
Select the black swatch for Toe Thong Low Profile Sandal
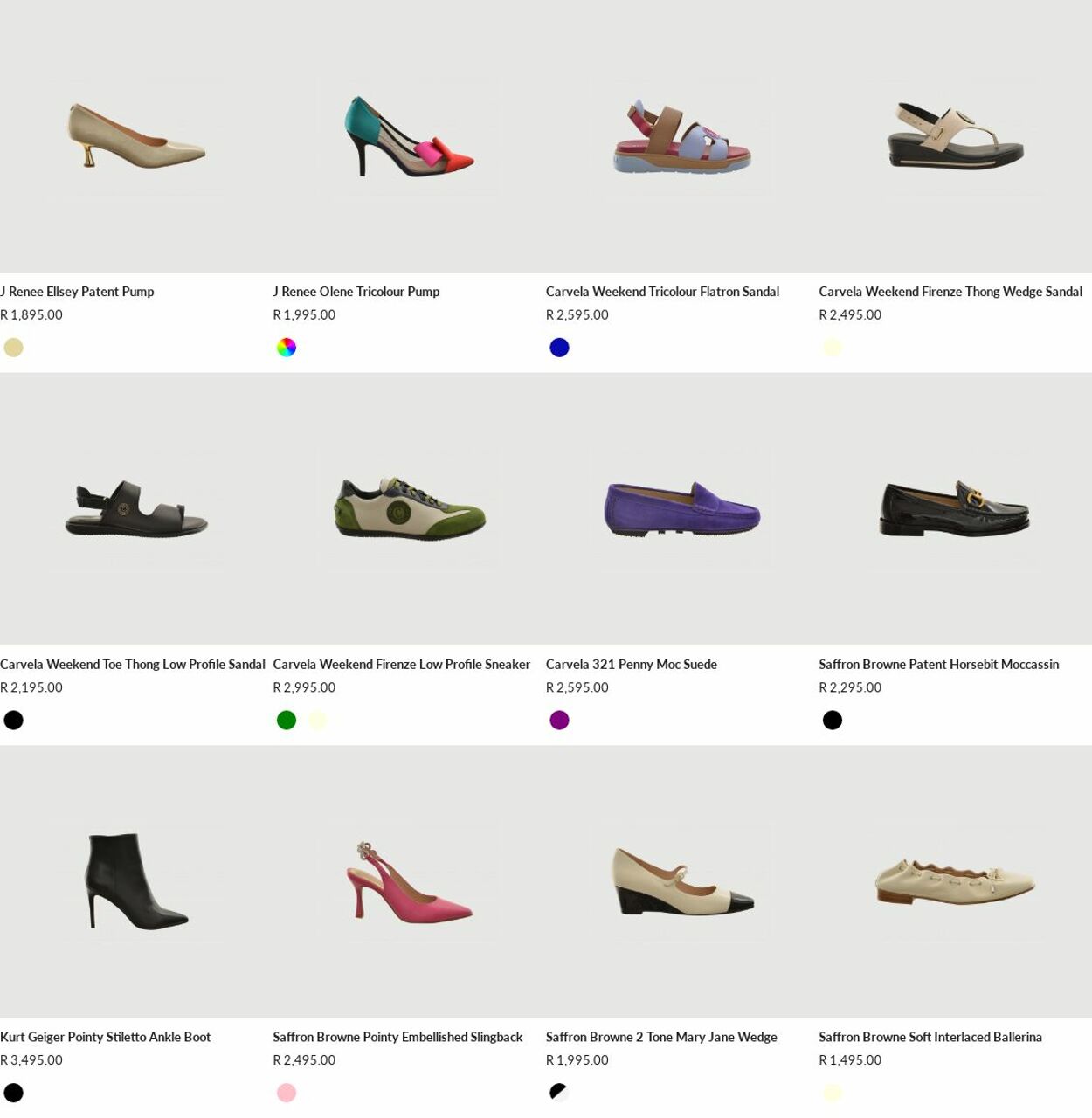tap(14, 721)
